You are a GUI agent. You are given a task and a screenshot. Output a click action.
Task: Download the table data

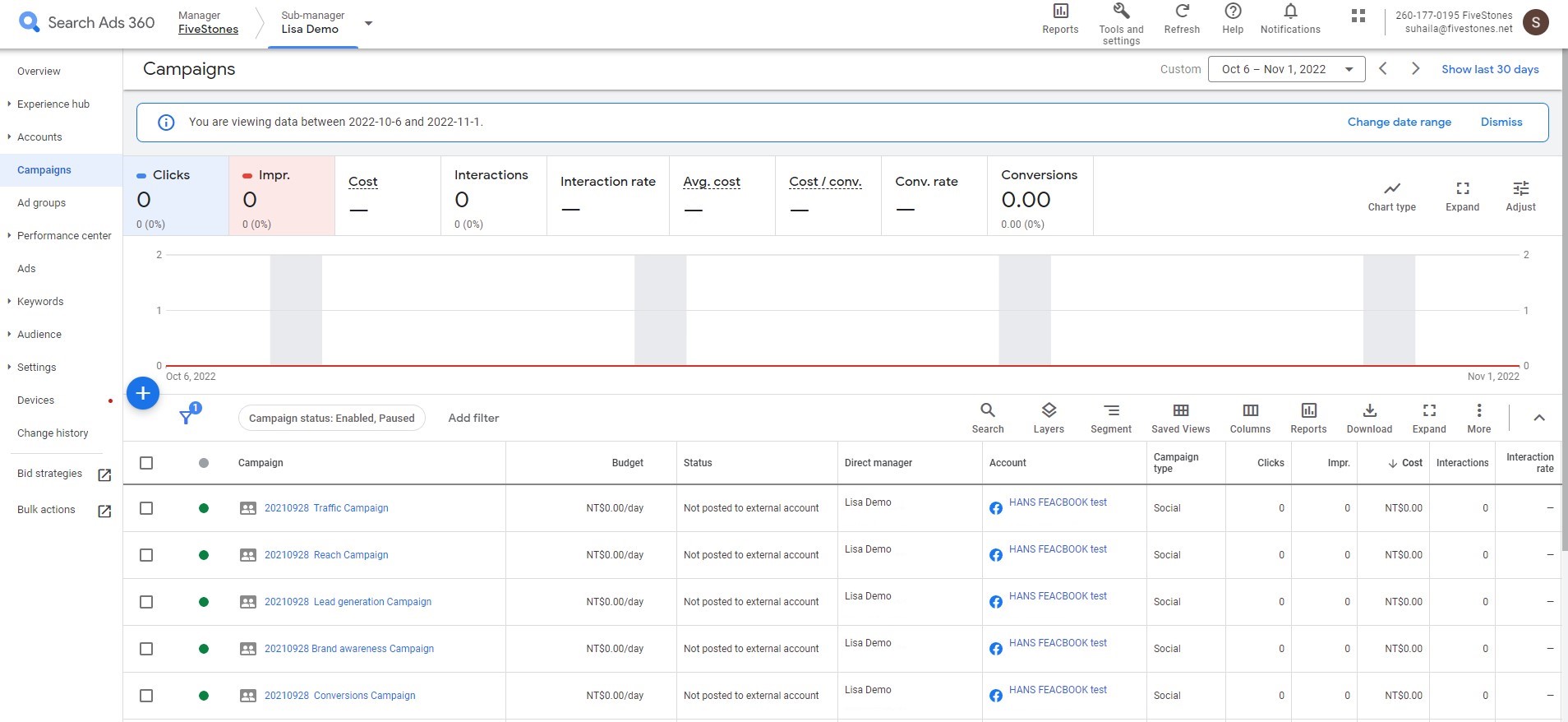(1369, 418)
